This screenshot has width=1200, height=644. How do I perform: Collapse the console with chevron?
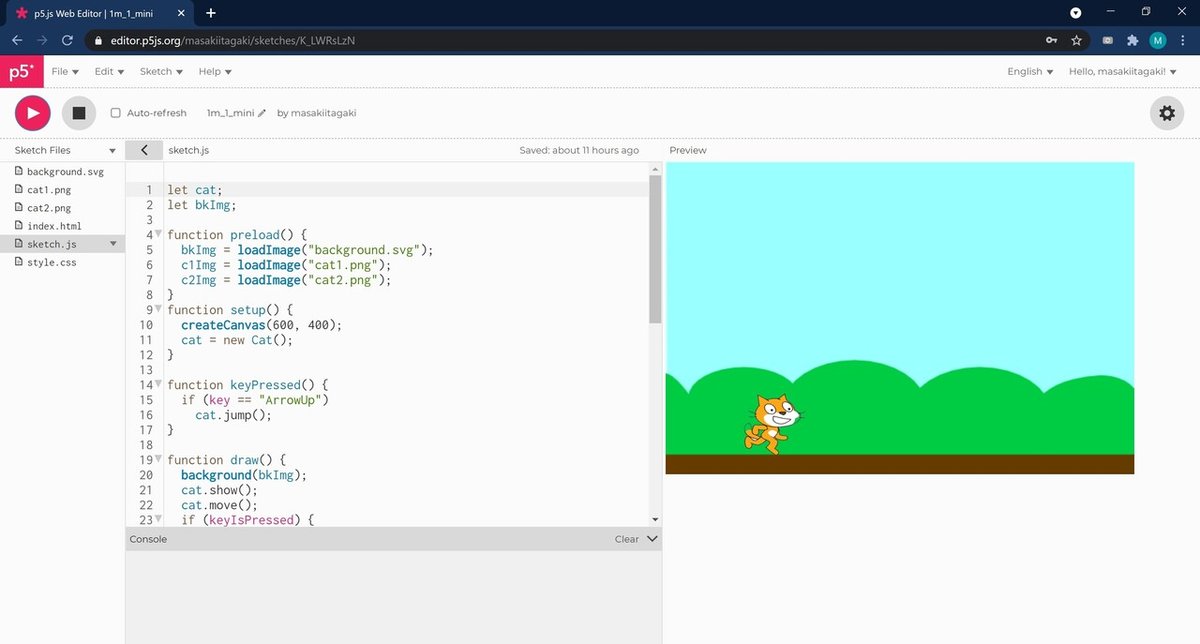click(652, 539)
